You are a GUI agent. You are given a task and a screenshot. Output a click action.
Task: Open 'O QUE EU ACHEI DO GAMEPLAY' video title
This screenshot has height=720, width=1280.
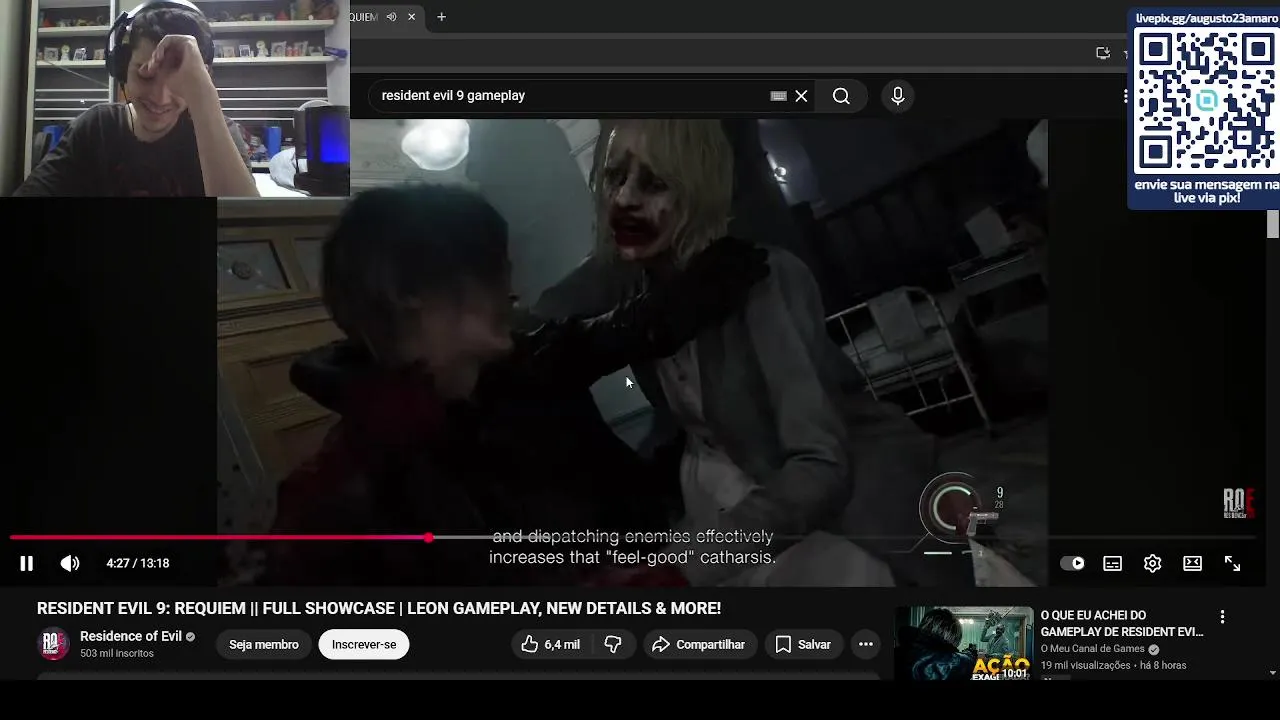coord(1122,624)
